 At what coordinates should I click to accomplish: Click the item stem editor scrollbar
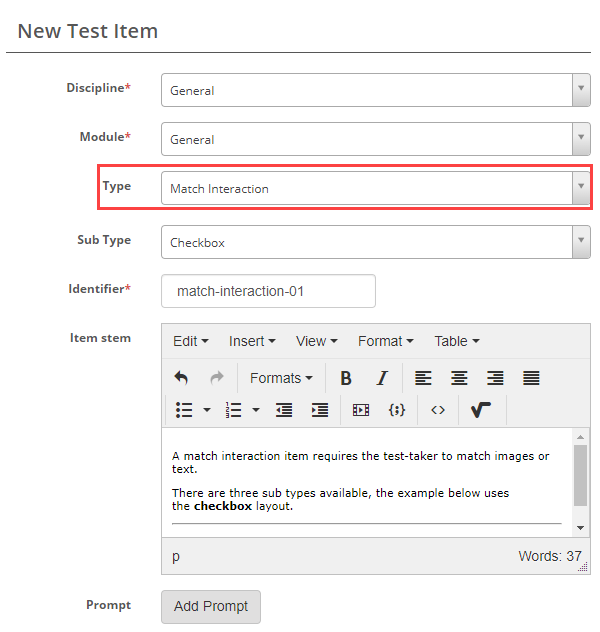pyautogui.click(x=580, y=476)
